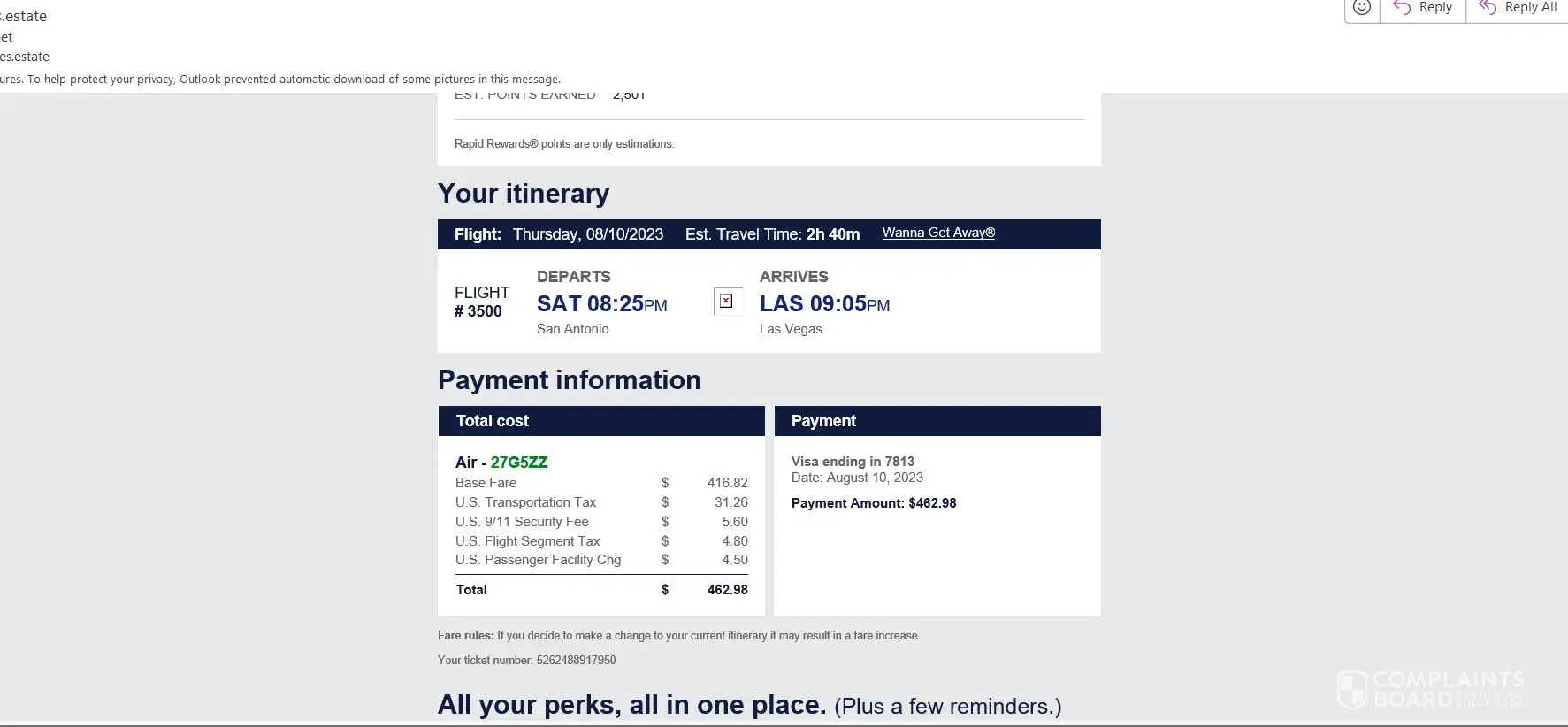Image resolution: width=1568 pixels, height=727 pixels.
Task: Open the Wanna Get Away® fare link
Action: coord(938,233)
